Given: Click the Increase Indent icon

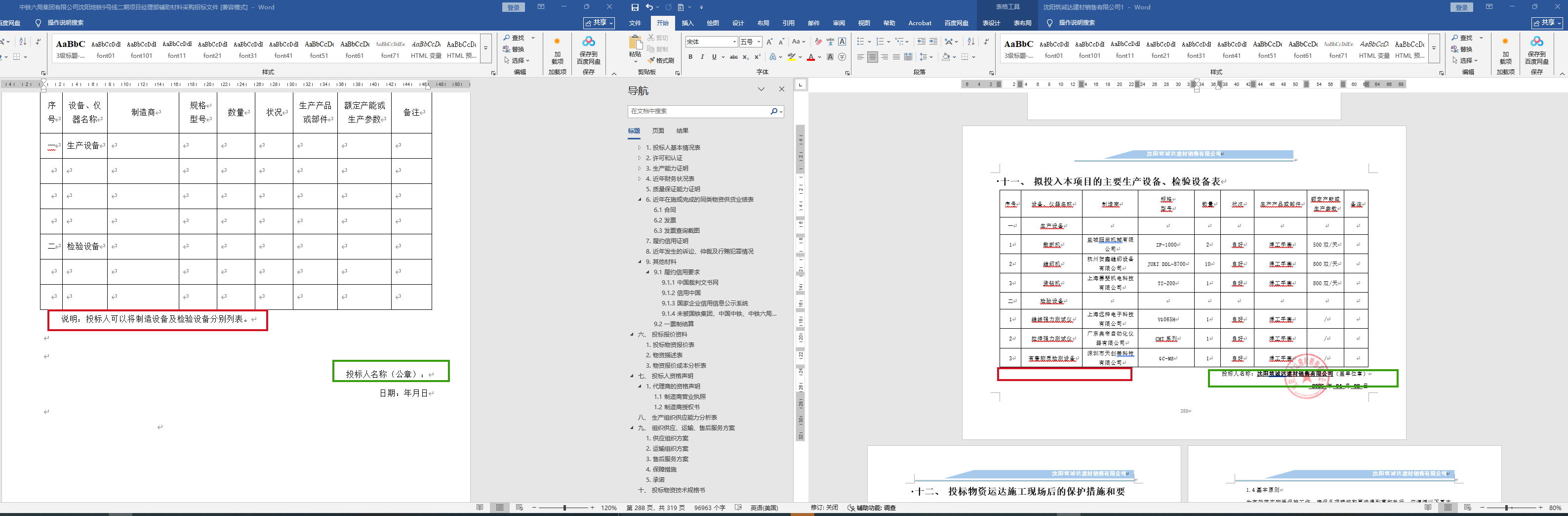Looking at the screenshot, I should pyautogui.click(x=933, y=42).
